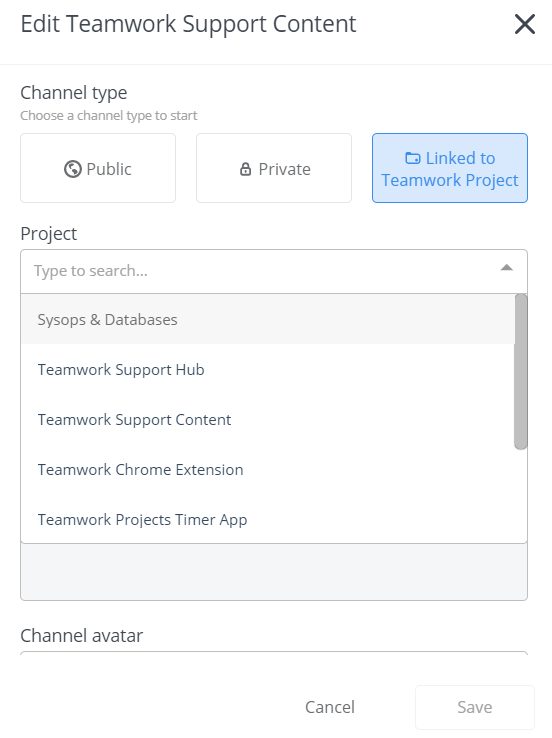Viewport: 552px width, 738px height.
Task: Close the Edit Teamwork Support Content dialog
Action: tap(525, 24)
